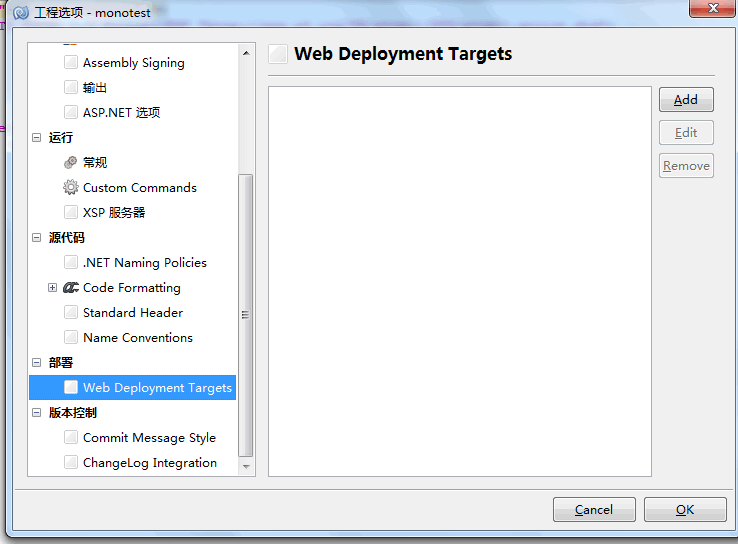Select Assembly Signing in the tree
Screen dimensions: 738x544
(x=134, y=63)
